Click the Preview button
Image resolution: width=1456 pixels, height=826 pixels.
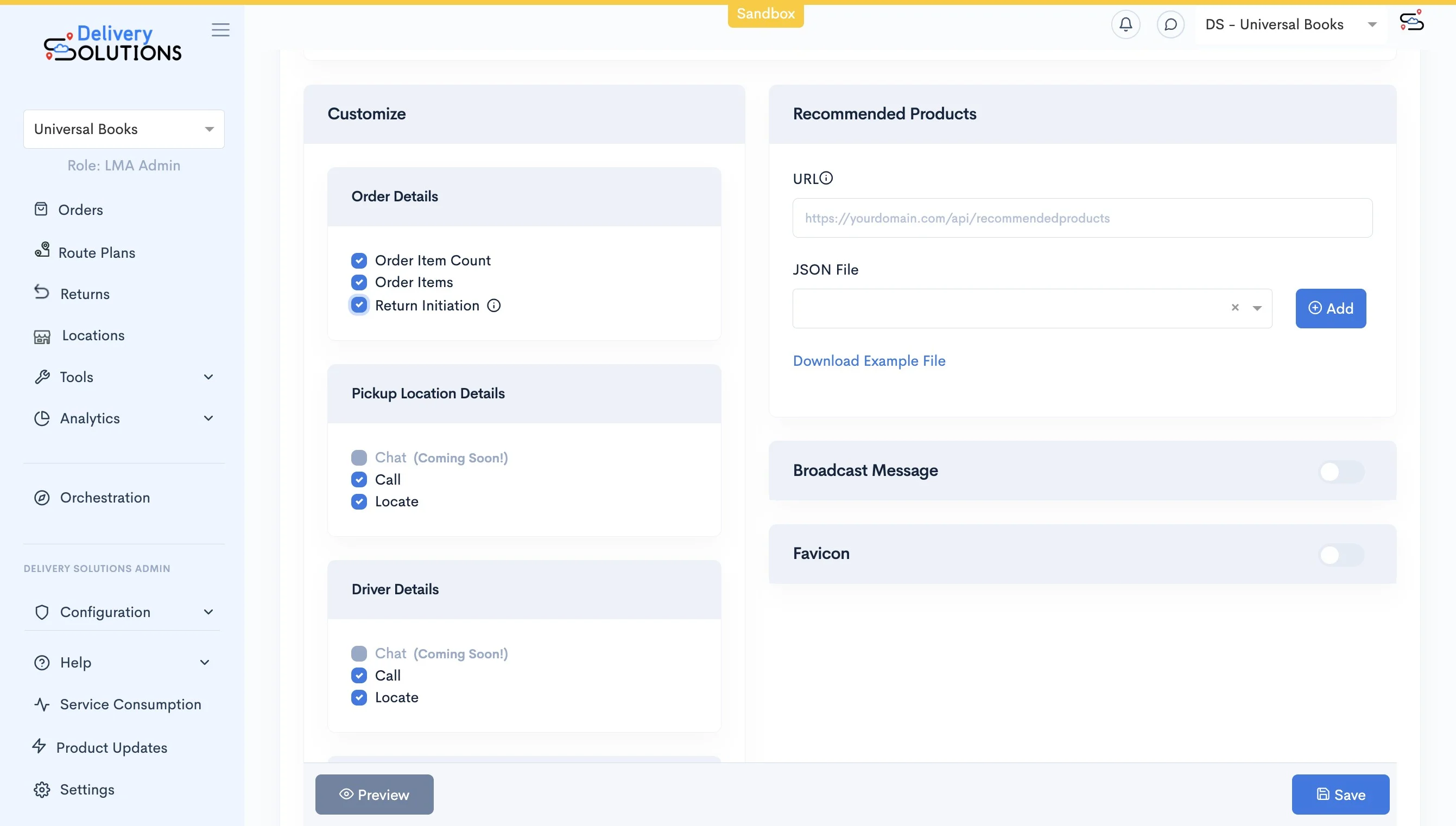[x=375, y=794]
